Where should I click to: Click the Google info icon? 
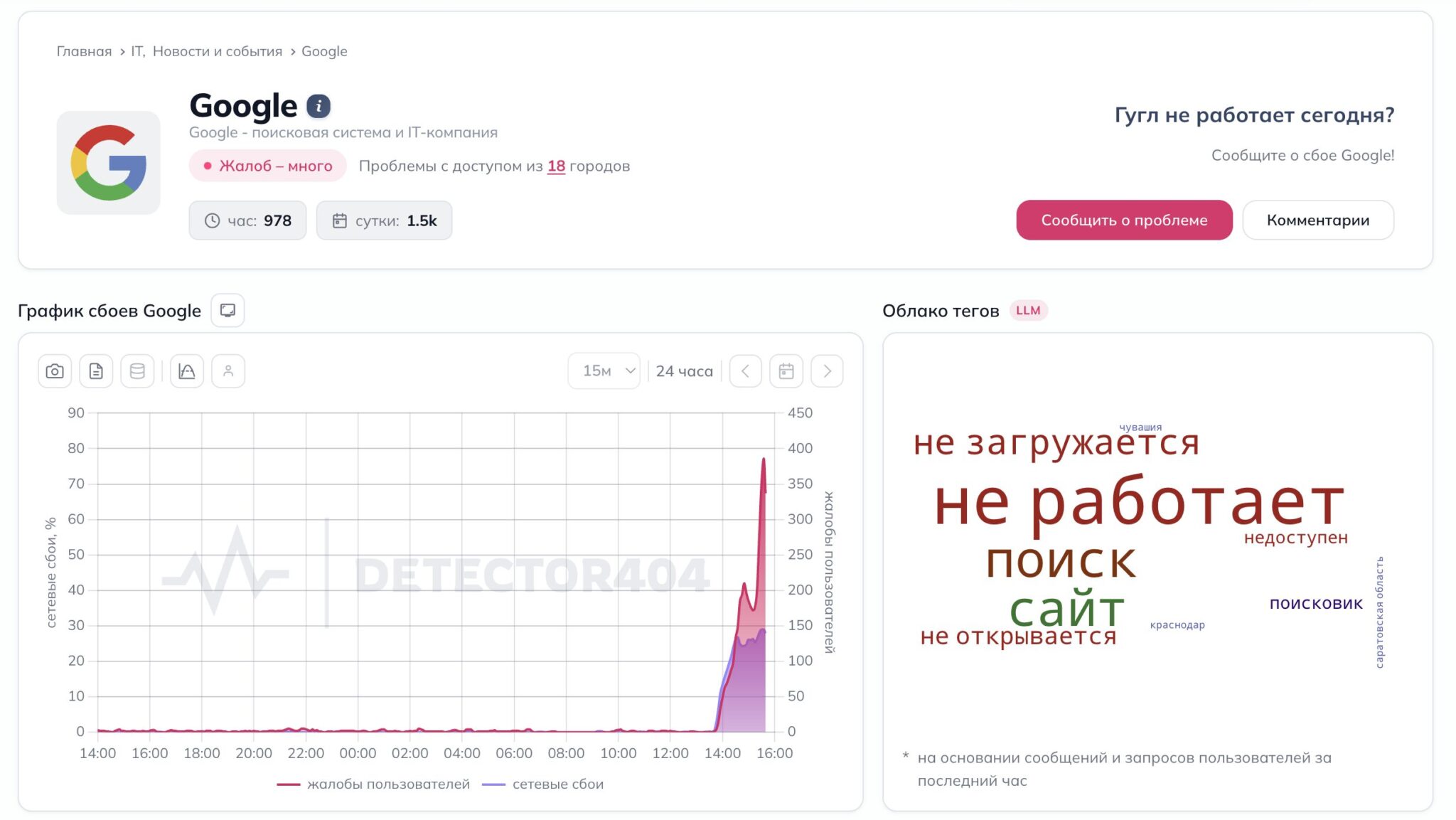click(x=318, y=107)
